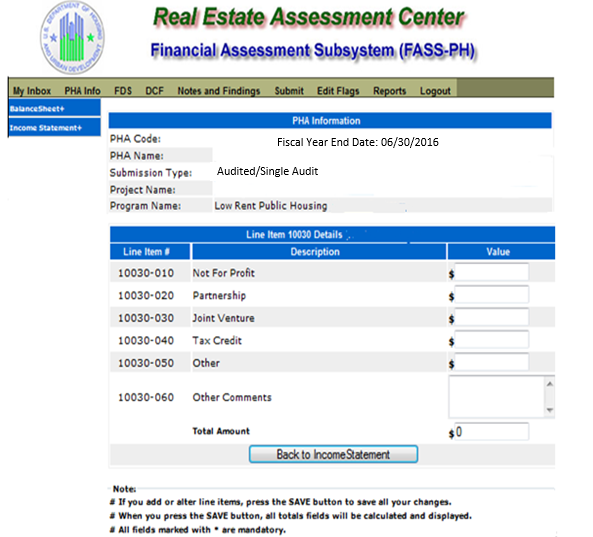593x537 pixels.
Task: Click the Total Amount field showing 0
Action: pyautogui.click(x=491, y=431)
